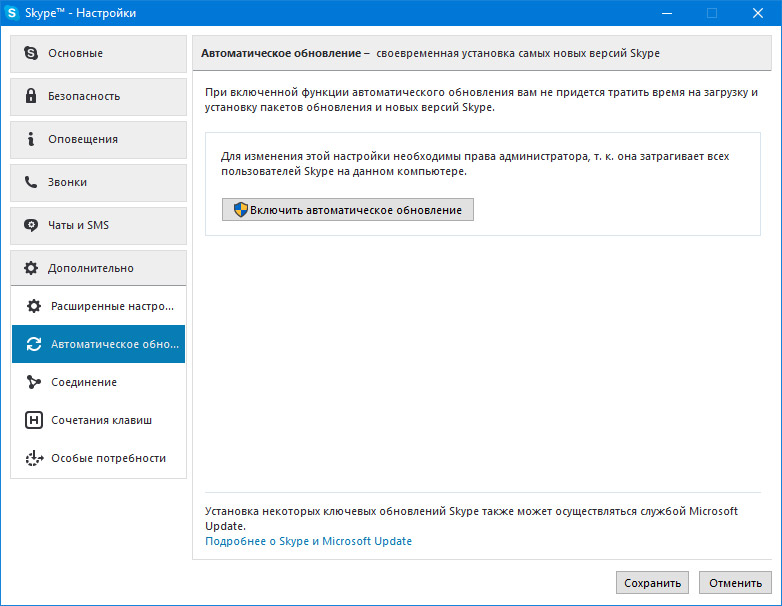This screenshot has height=606, width=782.
Task: Open the Основные settings section
Action: (98, 54)
